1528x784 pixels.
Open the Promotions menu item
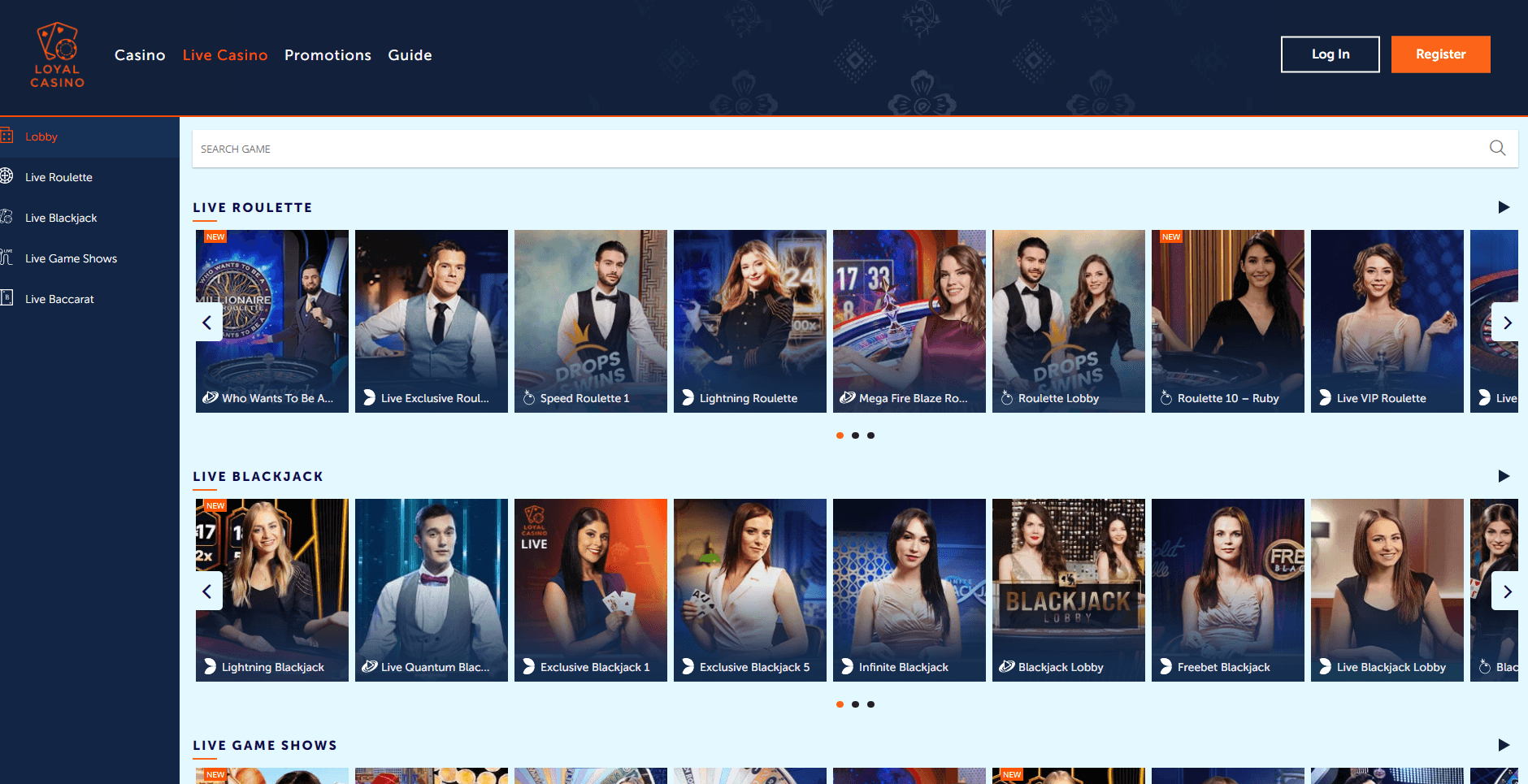pyautogui.click(x=328, y=55)
